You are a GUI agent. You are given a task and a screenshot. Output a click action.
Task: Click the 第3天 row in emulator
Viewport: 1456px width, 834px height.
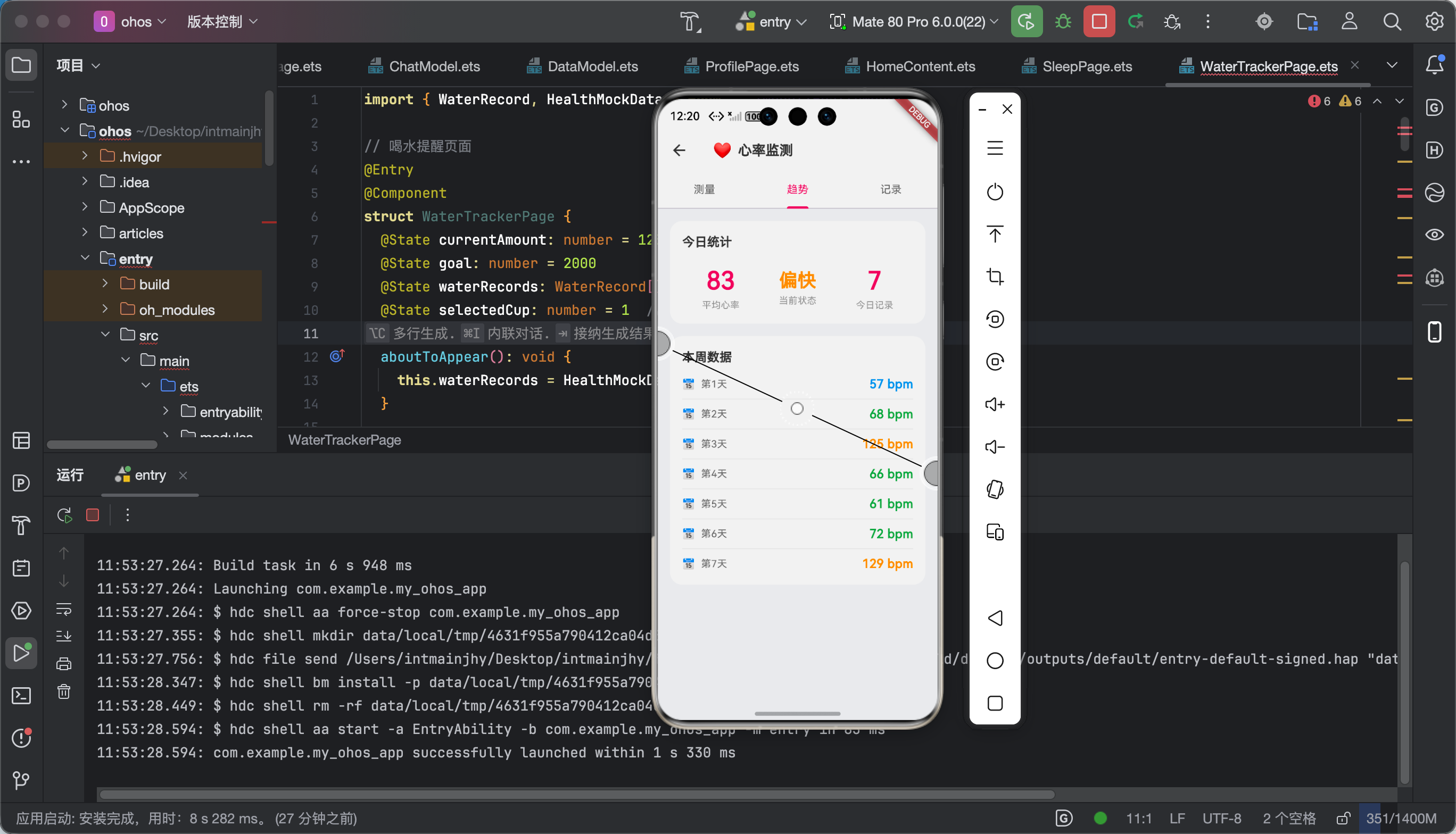click(x=797, y=444)
